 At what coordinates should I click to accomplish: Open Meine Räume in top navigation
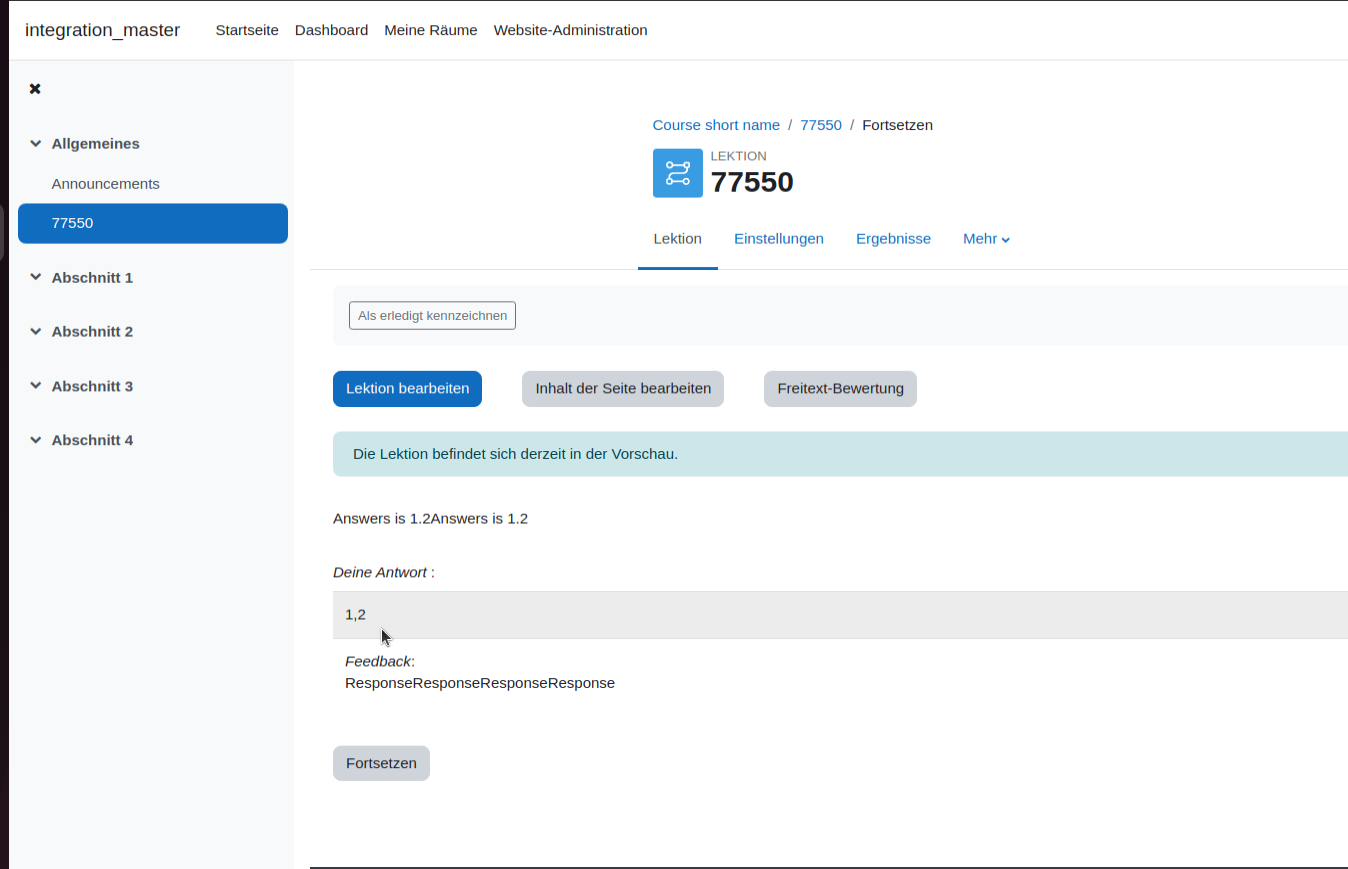coord(431,30)
